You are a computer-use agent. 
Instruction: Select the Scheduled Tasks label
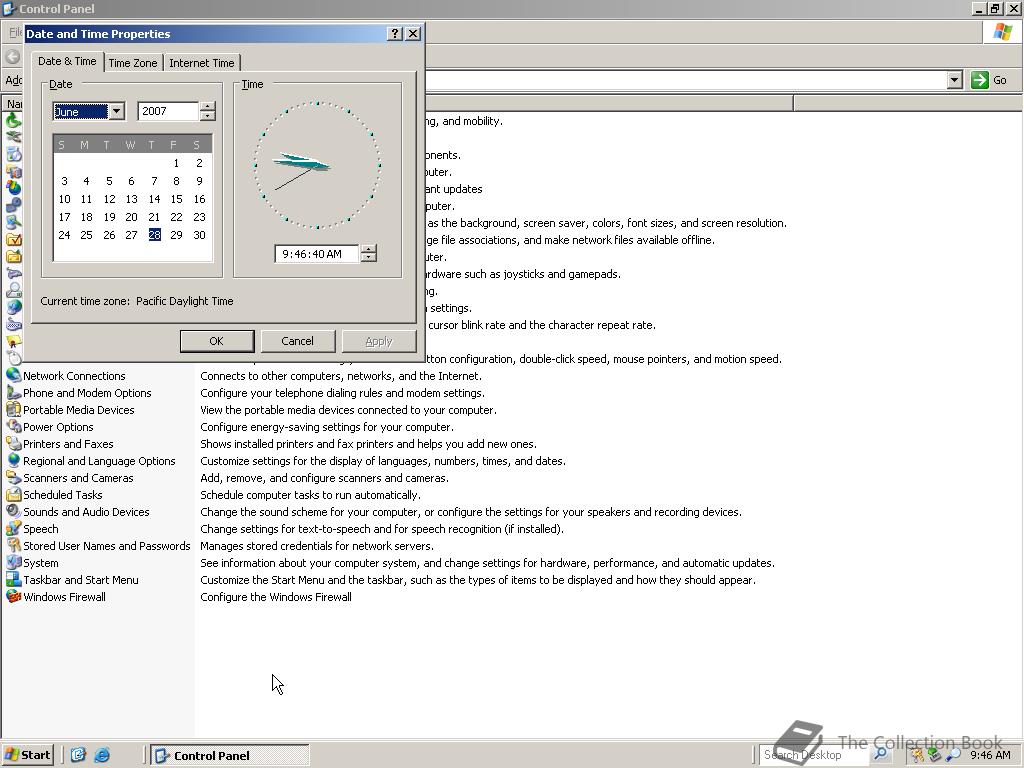pos(63,495)
